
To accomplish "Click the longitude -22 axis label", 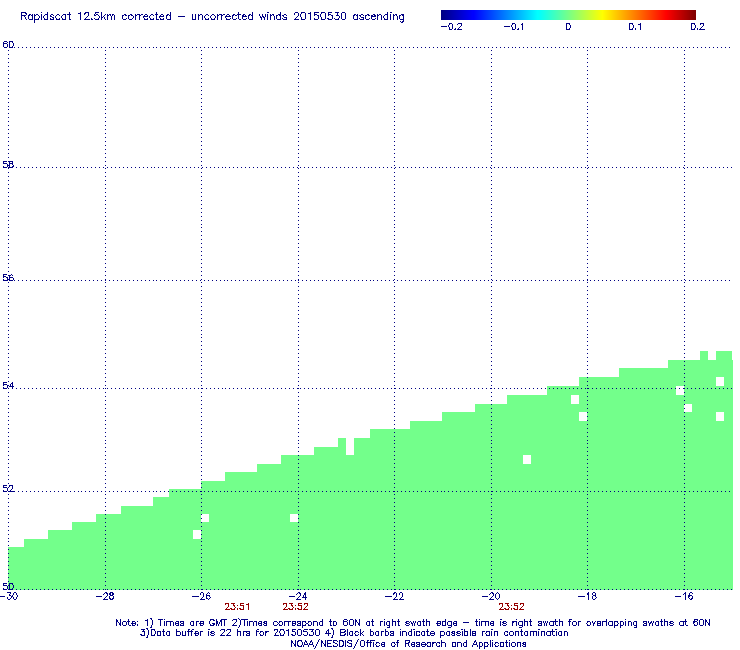I will 395,596.
